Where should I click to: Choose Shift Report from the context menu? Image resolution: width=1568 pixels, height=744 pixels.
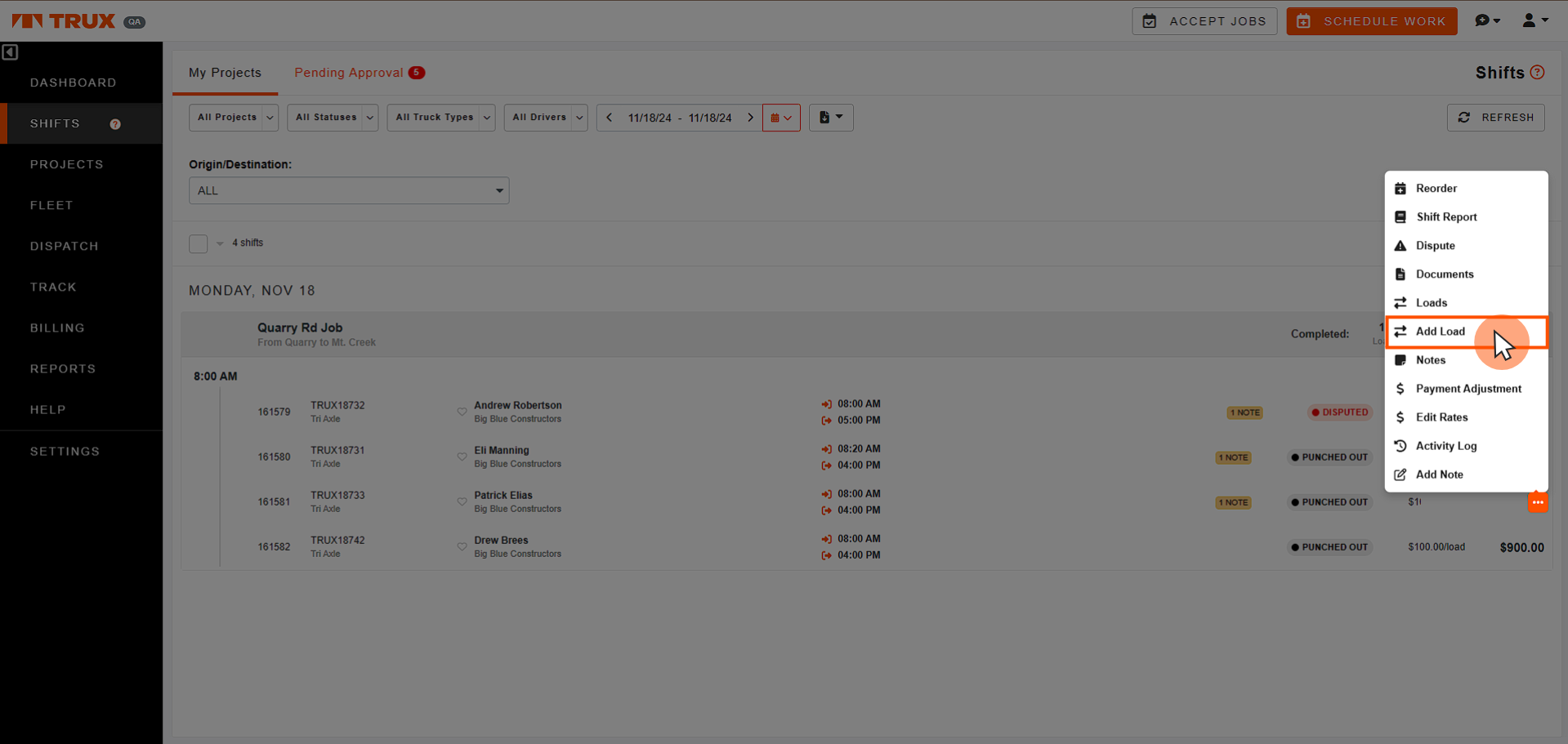tap(1466, 217)
